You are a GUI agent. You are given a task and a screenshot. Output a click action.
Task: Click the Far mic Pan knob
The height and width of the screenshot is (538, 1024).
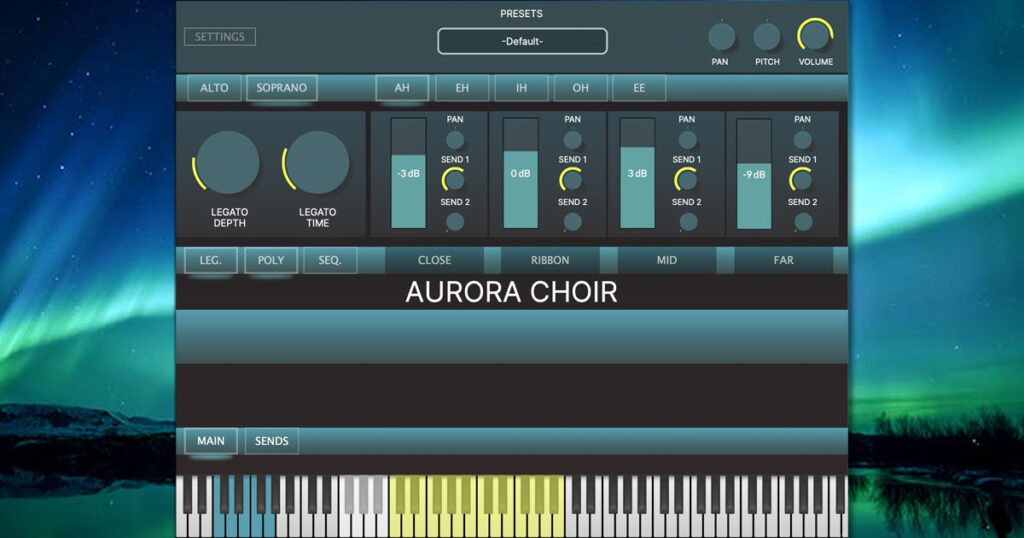coord(803,140)
